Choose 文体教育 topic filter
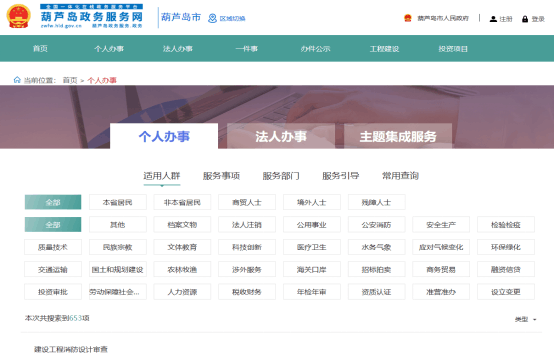Screen dimensions: 554x364 [x=182, y=247]
